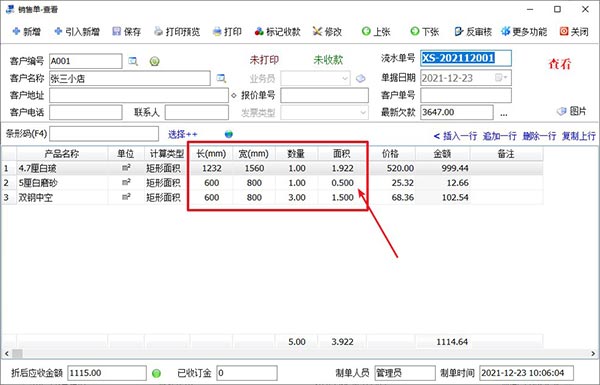Image resolution: width=600 pixels, height=385 pixels.
Task: Click the 产品名称 column header
Action: pyautogui.click(x=62, y=154)
